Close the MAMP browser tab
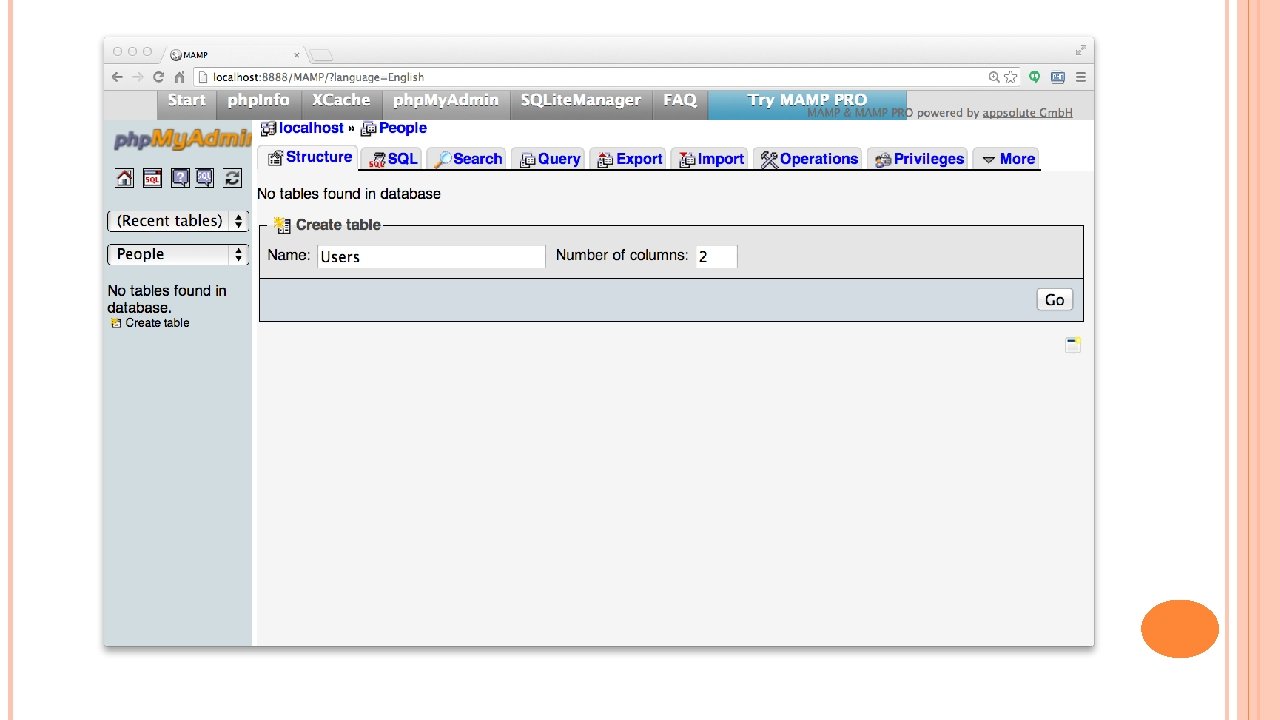The height and width of the screenshot is (720, 1280). coord(296,55)
